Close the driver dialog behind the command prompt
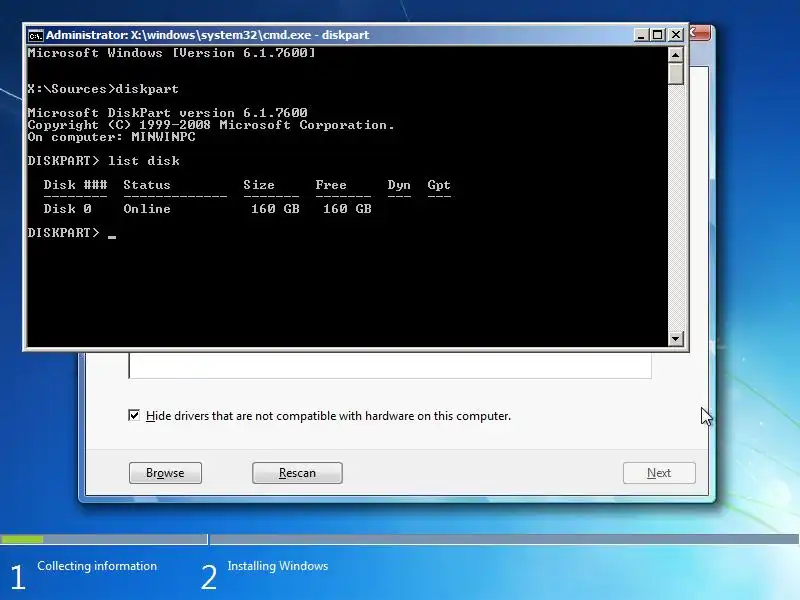 pyautogui.click(x=700, y=33)
